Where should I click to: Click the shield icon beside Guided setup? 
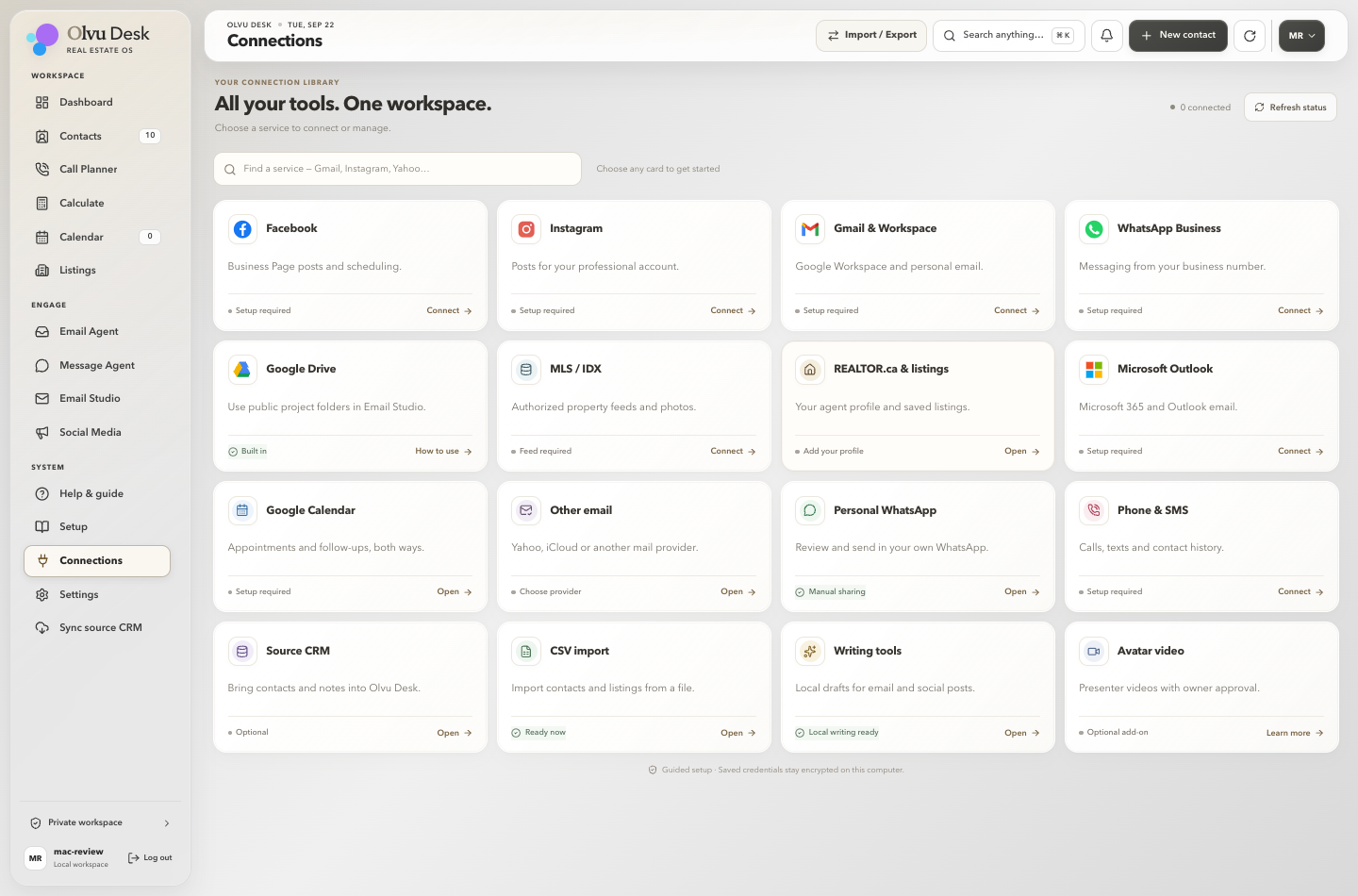[x=653, y=771]
